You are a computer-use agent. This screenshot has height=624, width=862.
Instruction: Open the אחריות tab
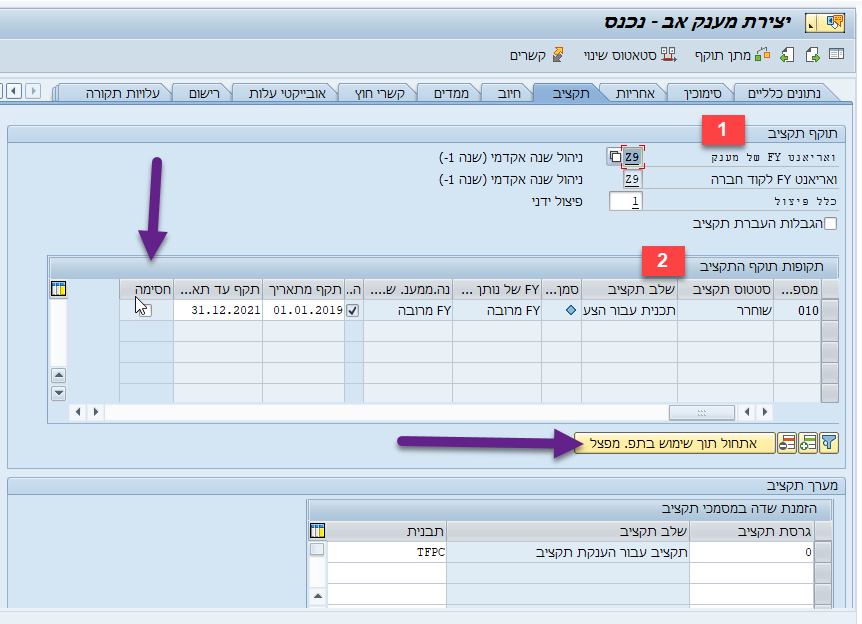635,93
